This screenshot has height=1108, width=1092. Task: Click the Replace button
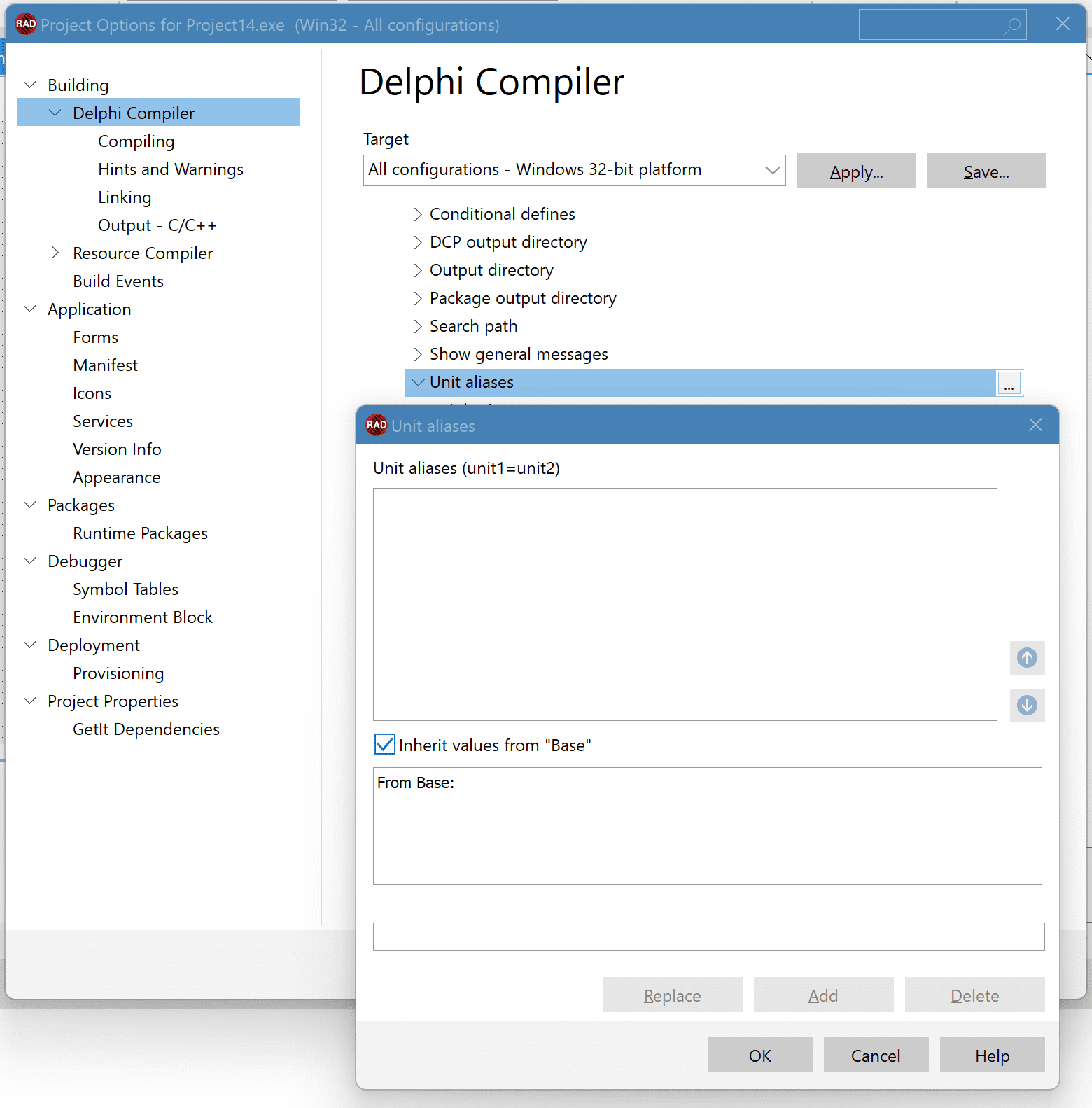[672, 995]
